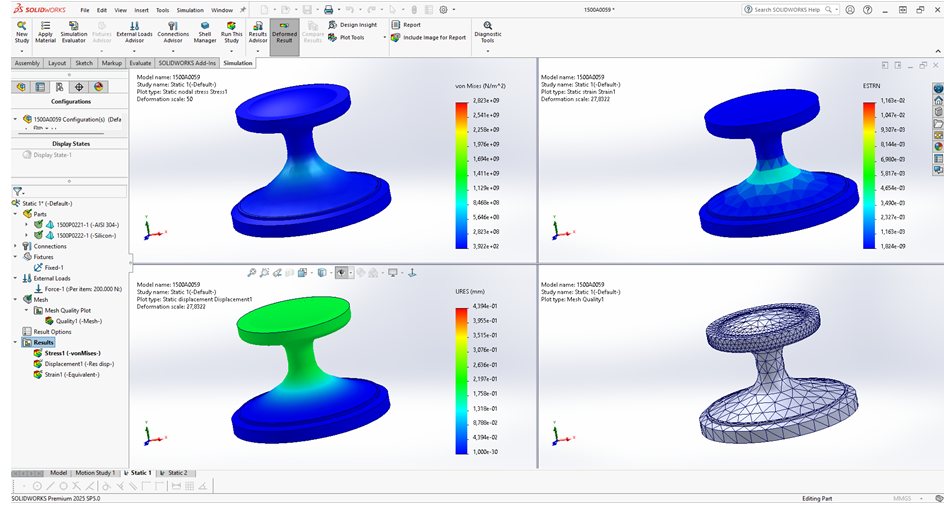Open the Insert menu
The image size is (944, 505).
tap(141, 10)
